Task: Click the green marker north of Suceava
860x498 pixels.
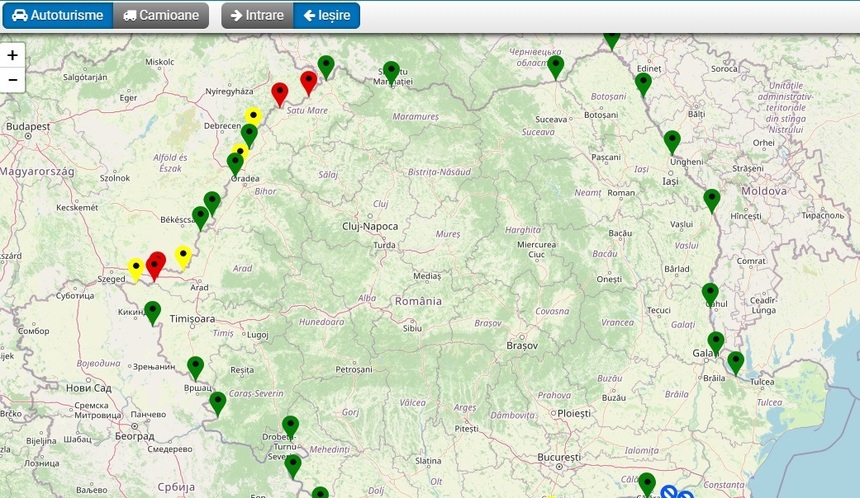Action: (556, 65)
